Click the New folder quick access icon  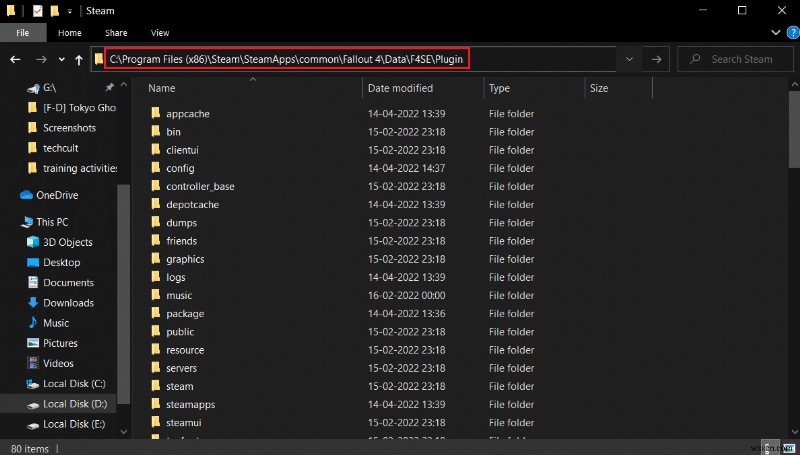55,11
